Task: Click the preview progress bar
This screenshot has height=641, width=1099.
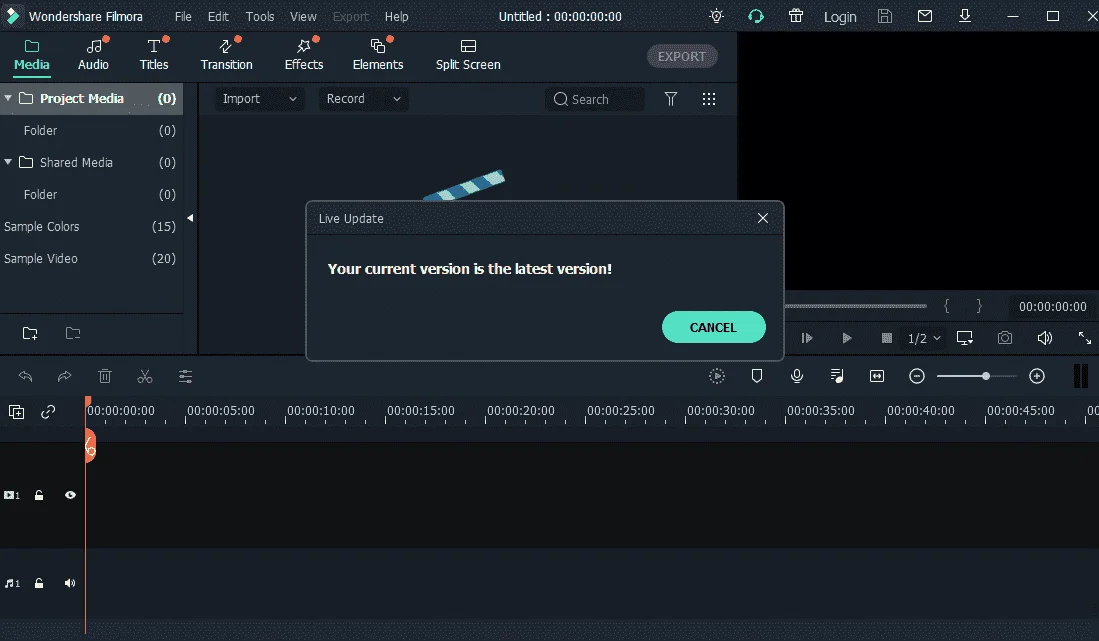Action: coord(856,306)
